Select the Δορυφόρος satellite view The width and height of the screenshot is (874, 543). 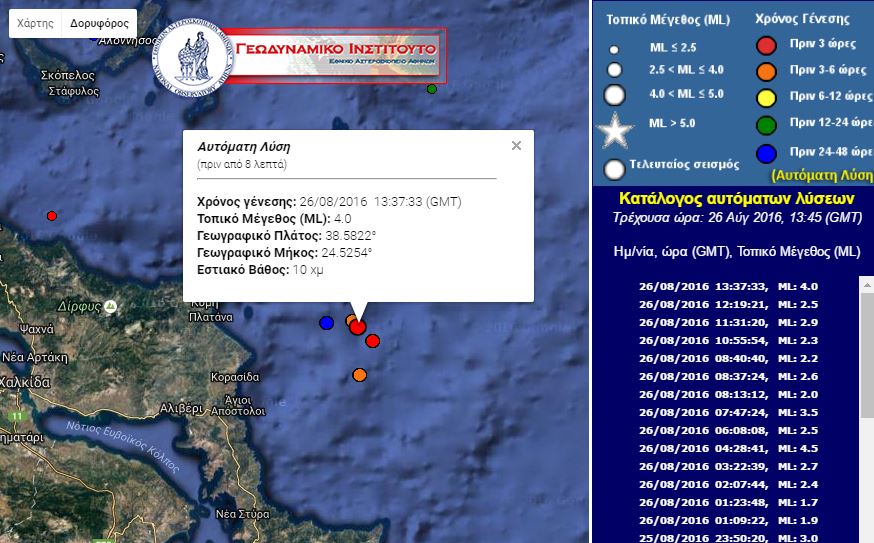point(99,23)
